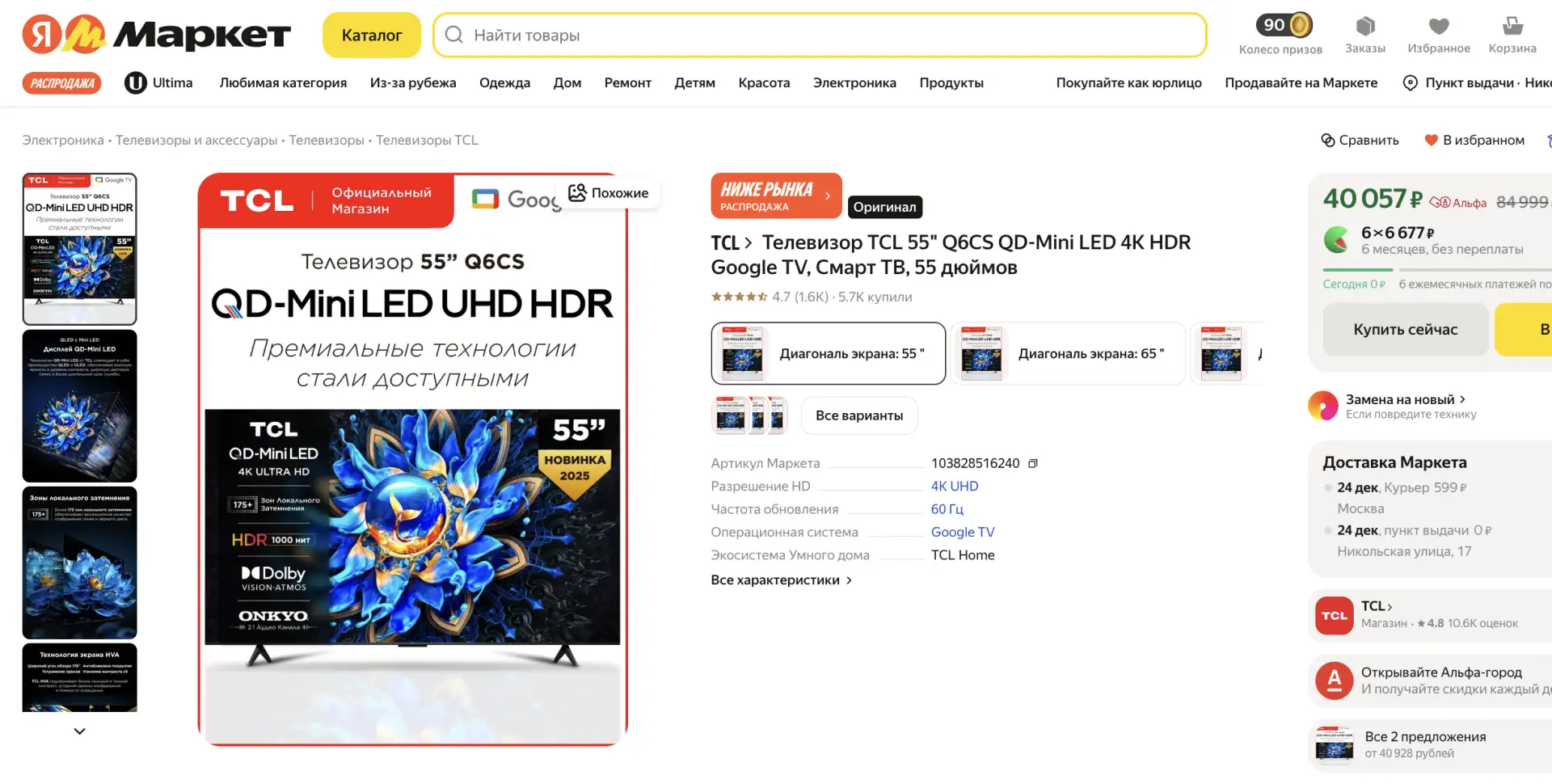
Task: Click the Пункт выдачи location pin icon
Action: coord(1410,82)
